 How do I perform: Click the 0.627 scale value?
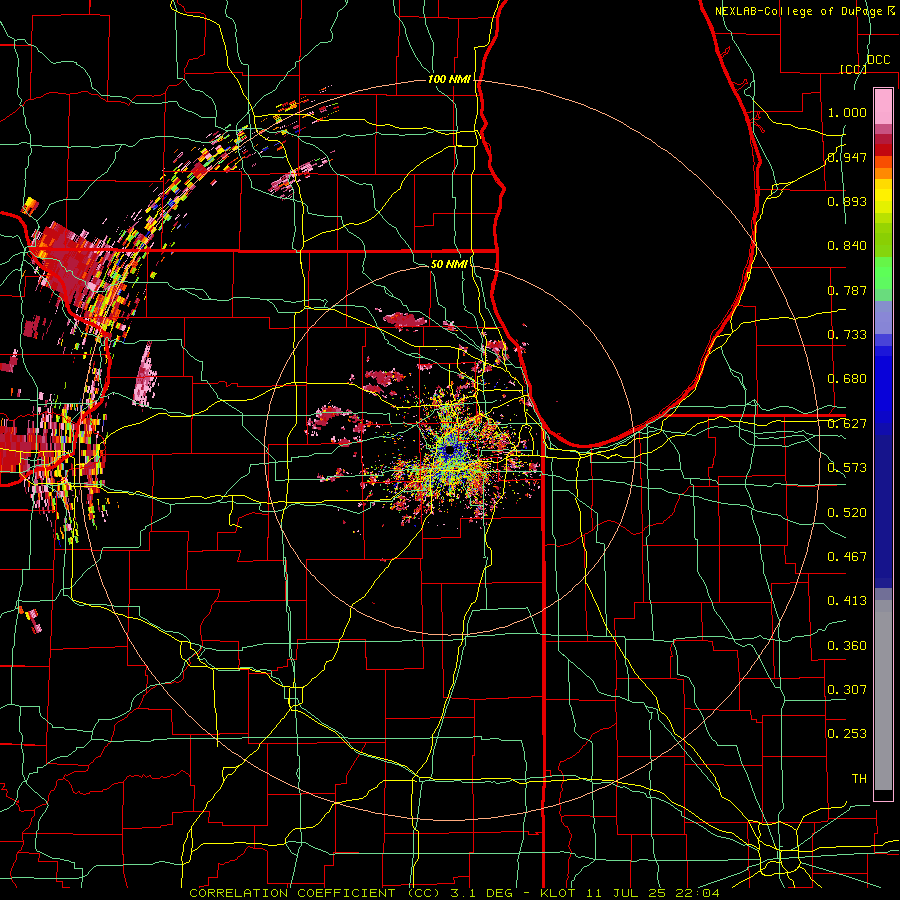coord(847,424)
